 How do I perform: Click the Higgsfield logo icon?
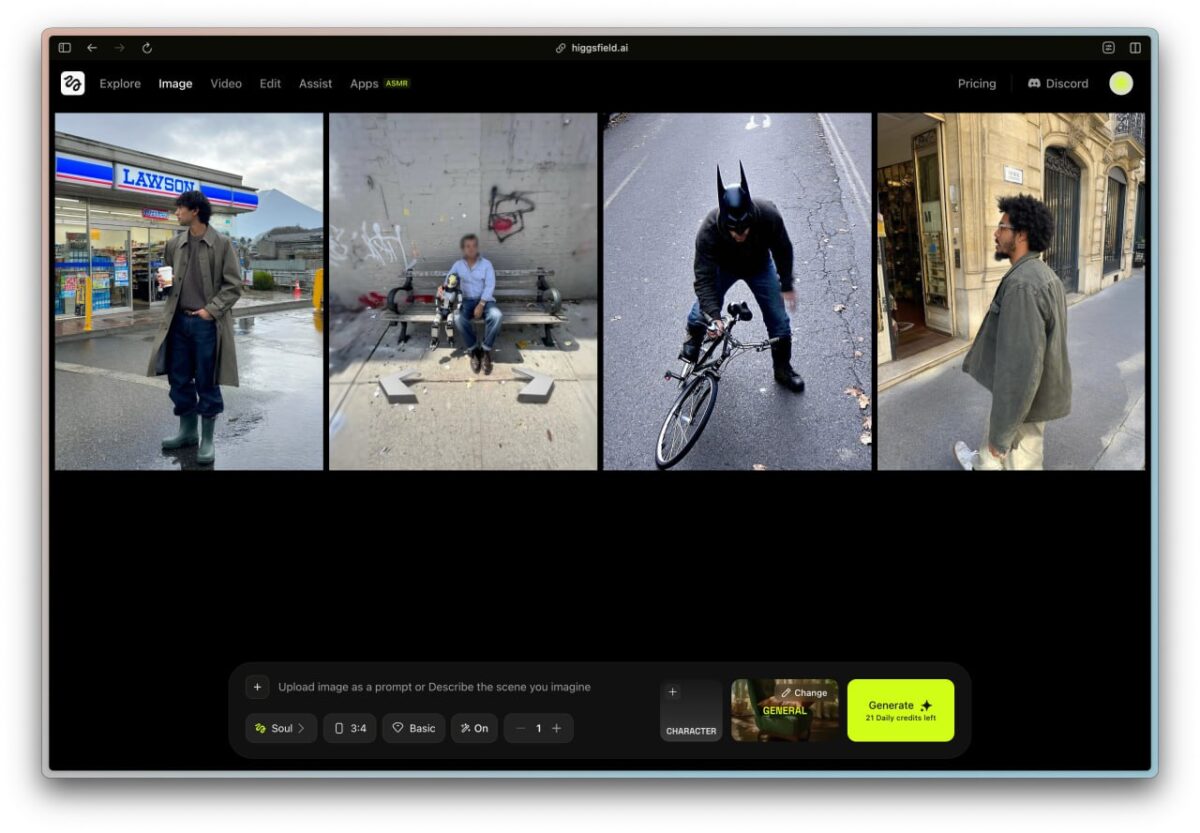pos(72,84)
